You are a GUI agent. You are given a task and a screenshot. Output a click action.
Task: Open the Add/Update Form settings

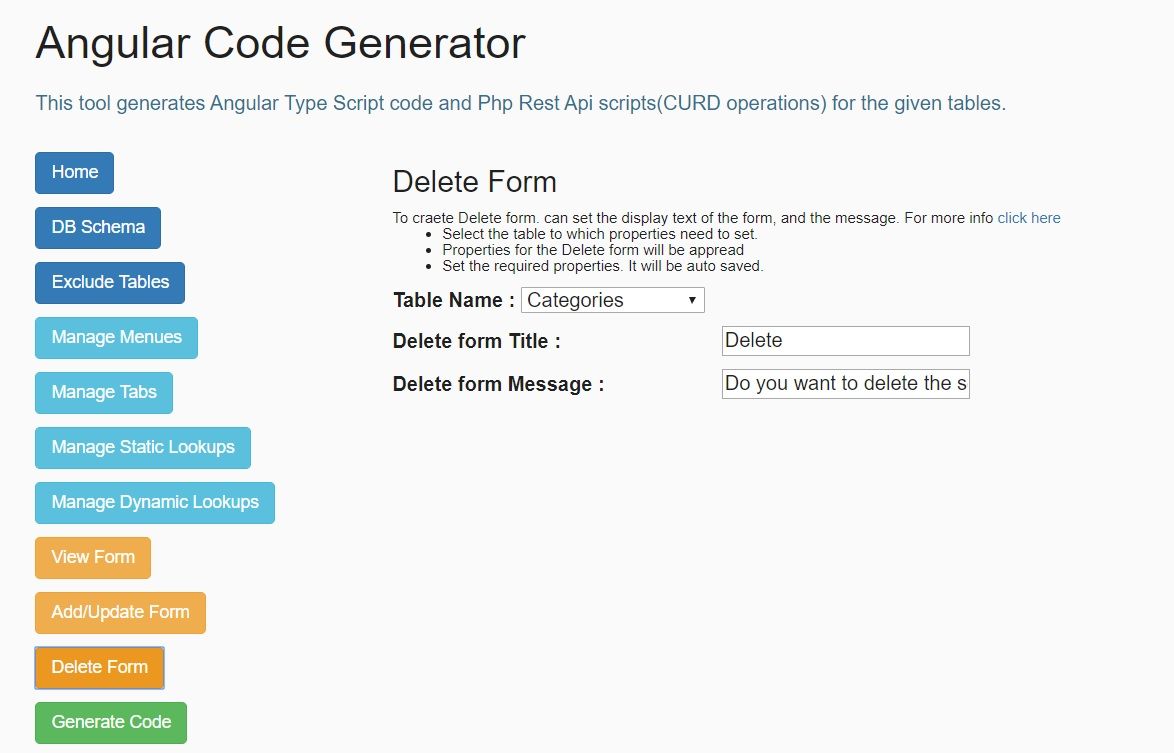point(120,613)
